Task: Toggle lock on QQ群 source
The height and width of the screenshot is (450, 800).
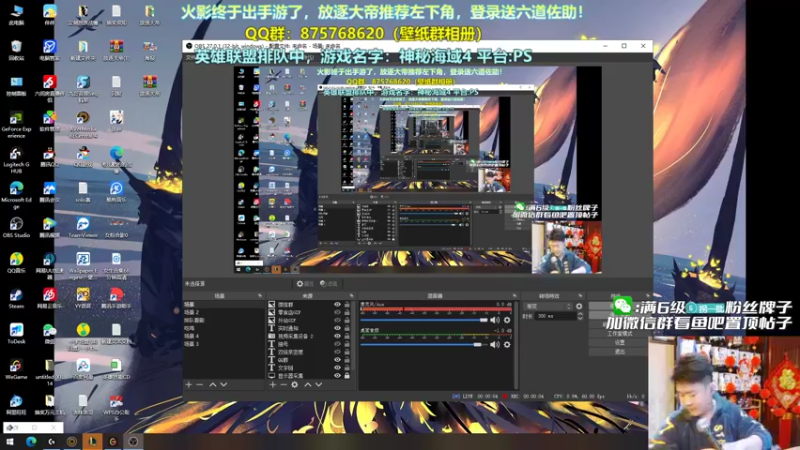Action: coord(347,360)
